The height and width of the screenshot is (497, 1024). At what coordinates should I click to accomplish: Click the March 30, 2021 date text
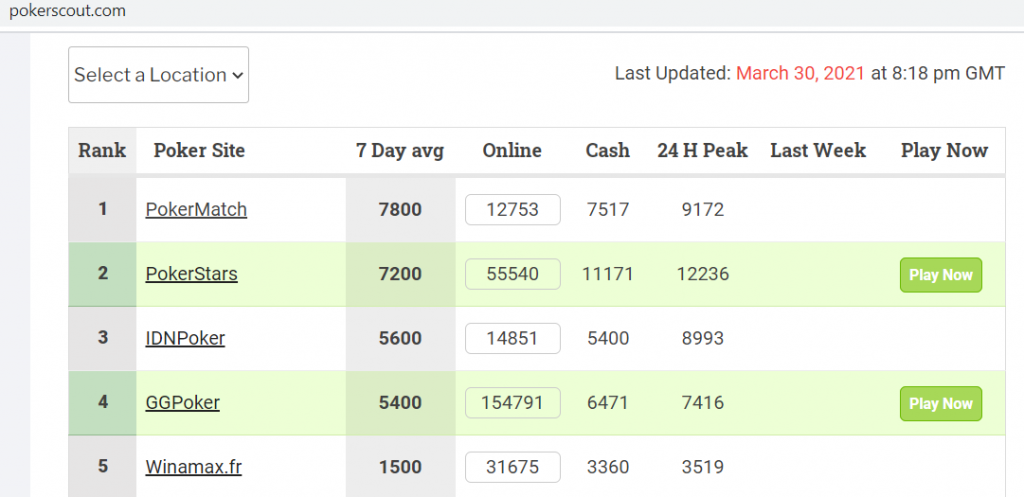click(800, 74)
